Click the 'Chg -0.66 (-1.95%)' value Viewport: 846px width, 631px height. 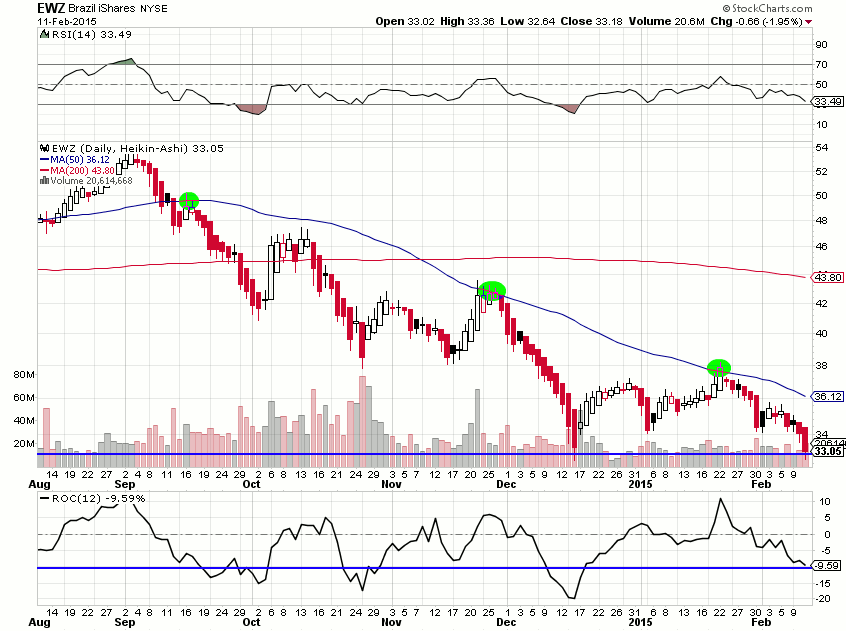pos(756,22)
